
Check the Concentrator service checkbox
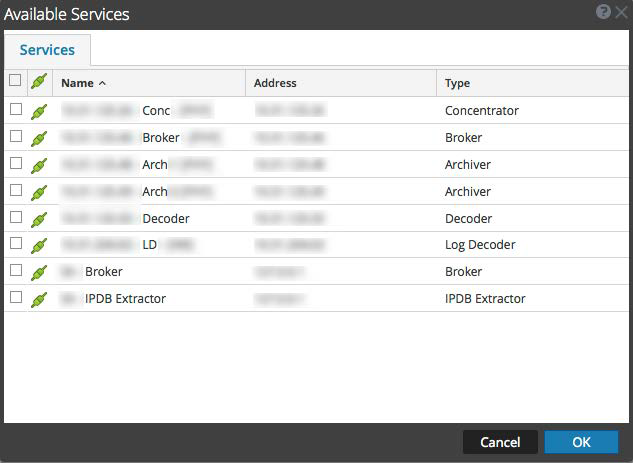[x=15, y=110]
